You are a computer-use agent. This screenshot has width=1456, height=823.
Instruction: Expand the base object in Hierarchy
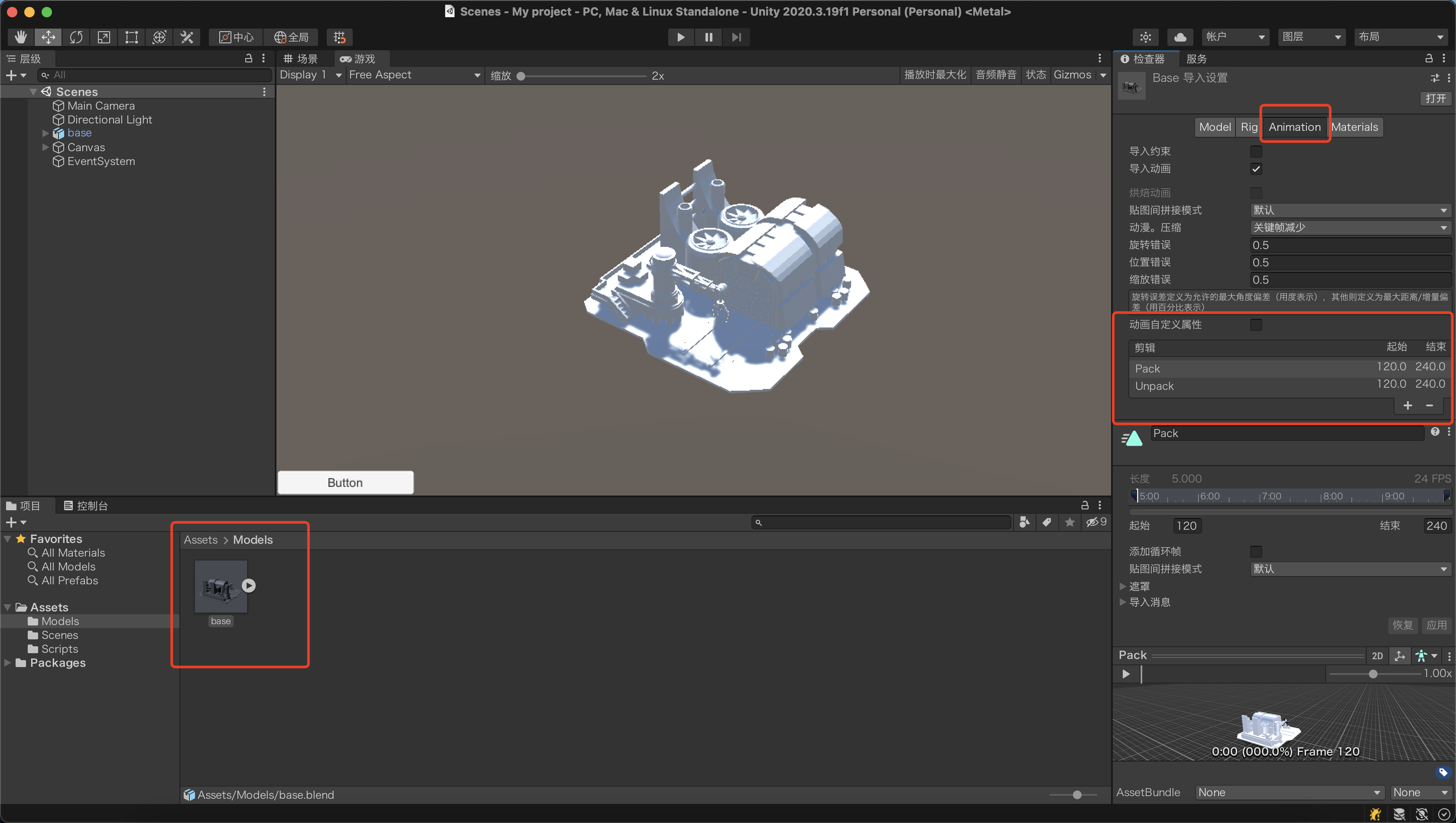45,133
